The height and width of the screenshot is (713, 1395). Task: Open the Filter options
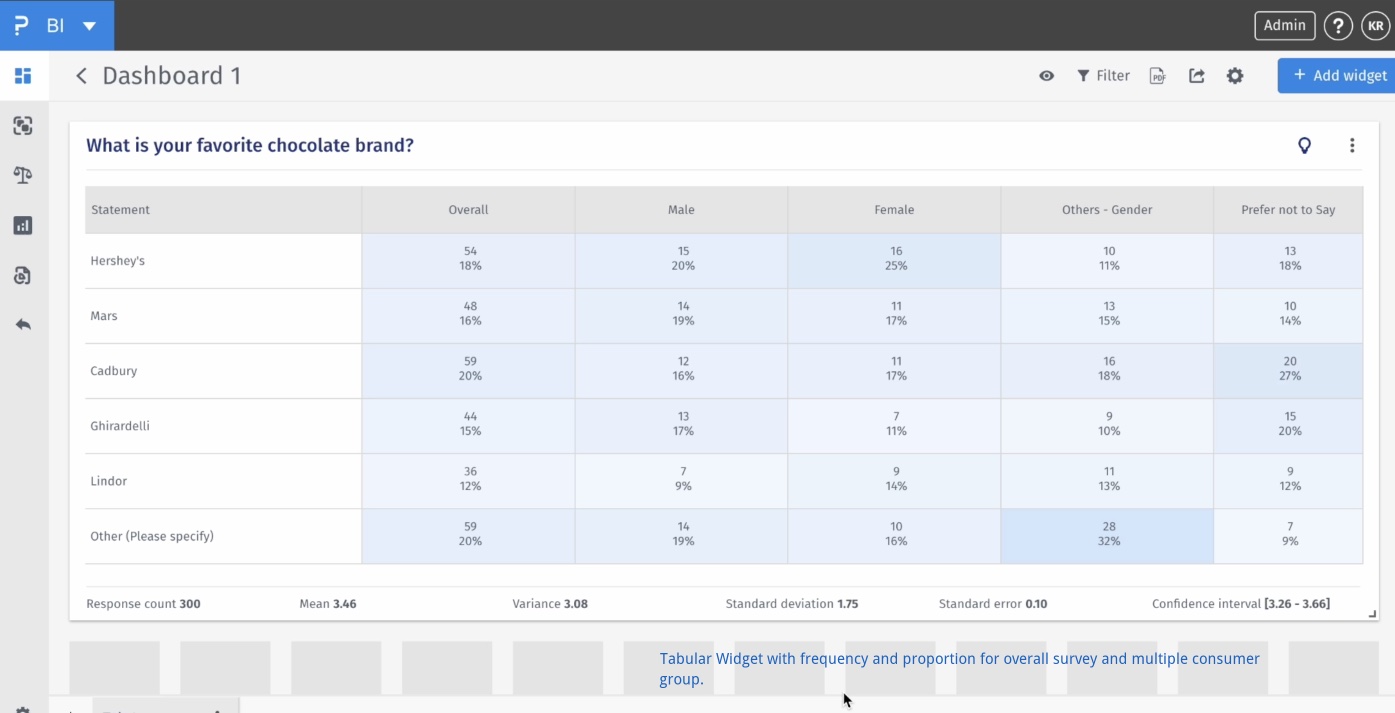1103,75
